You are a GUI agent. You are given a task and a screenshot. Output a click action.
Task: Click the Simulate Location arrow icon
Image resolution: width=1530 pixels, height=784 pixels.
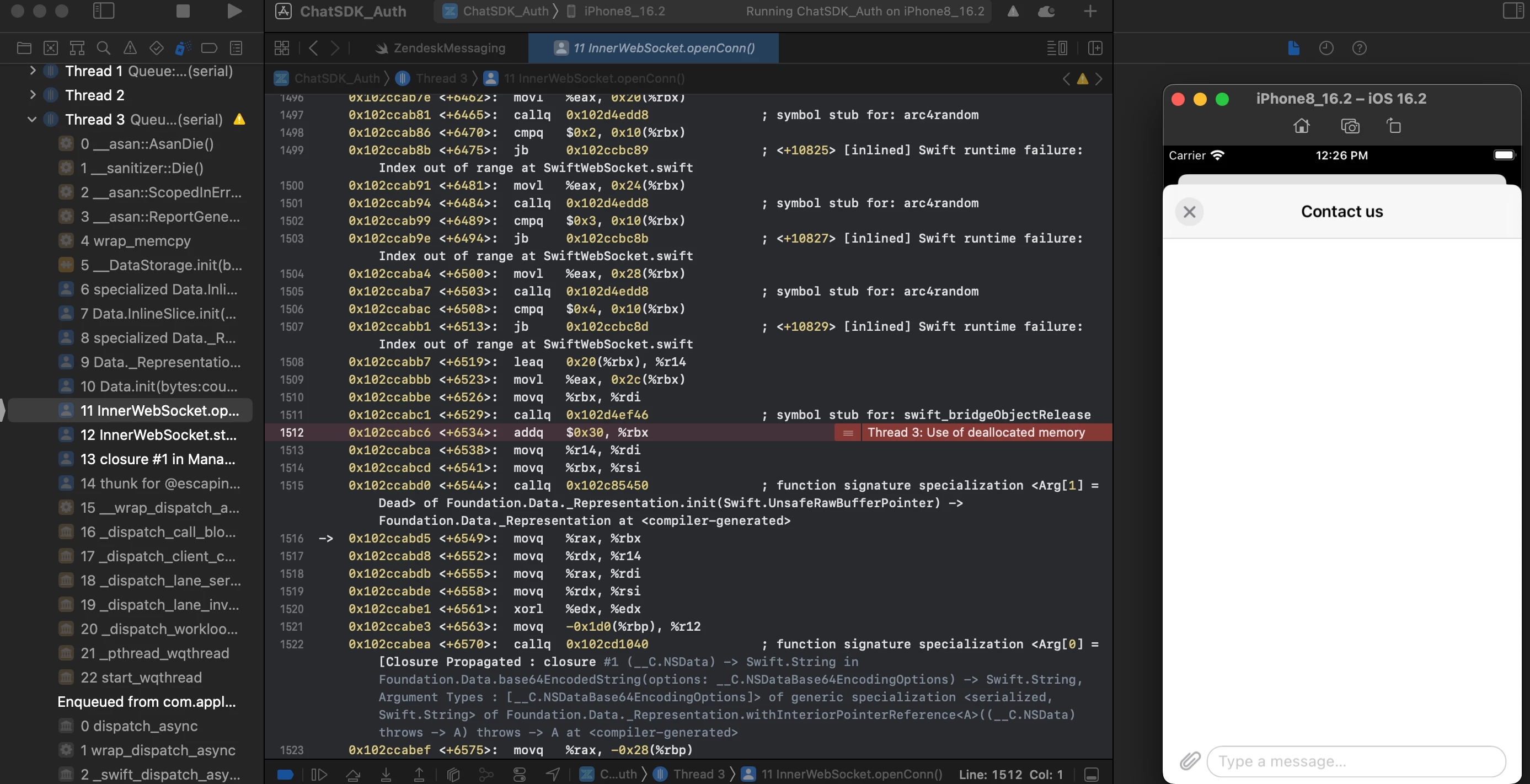pyautogui.click(x=553, y=774)
